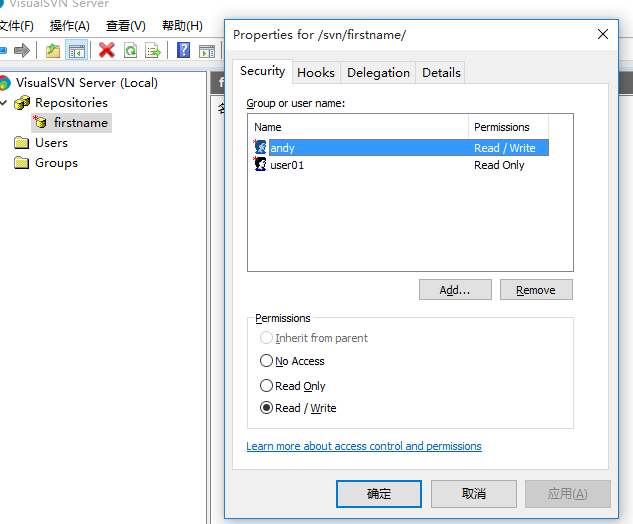Click the Name column header
This screenshot has height=524, width=633.
(x=358, y=127)
